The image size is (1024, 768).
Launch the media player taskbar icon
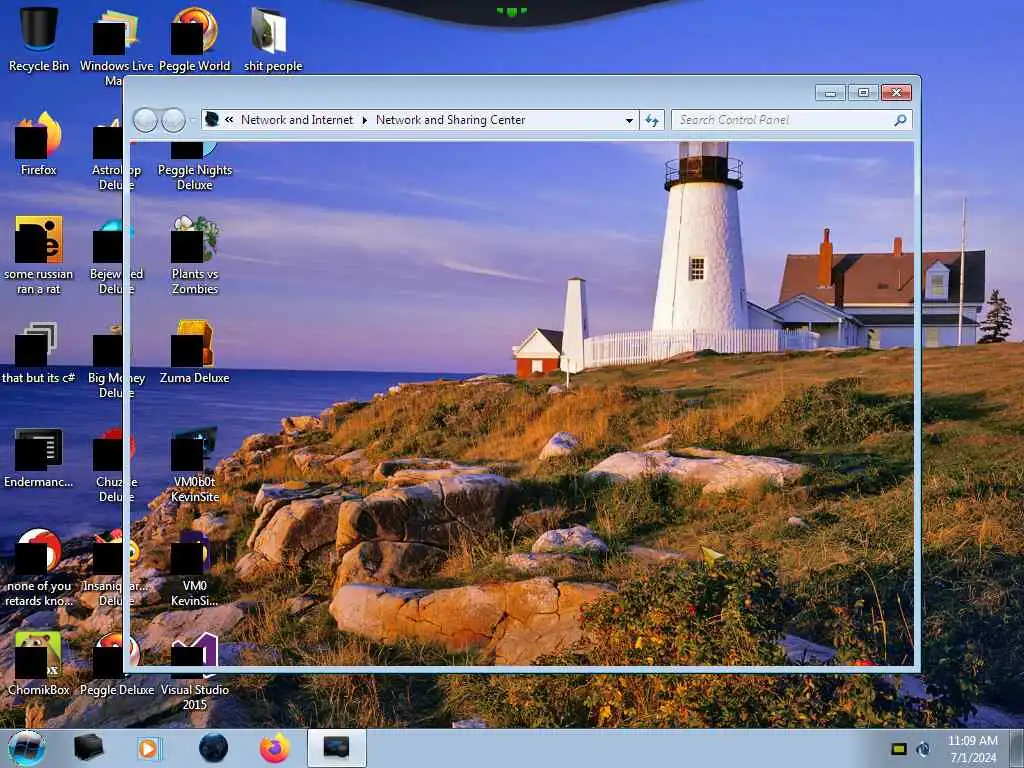149,748
